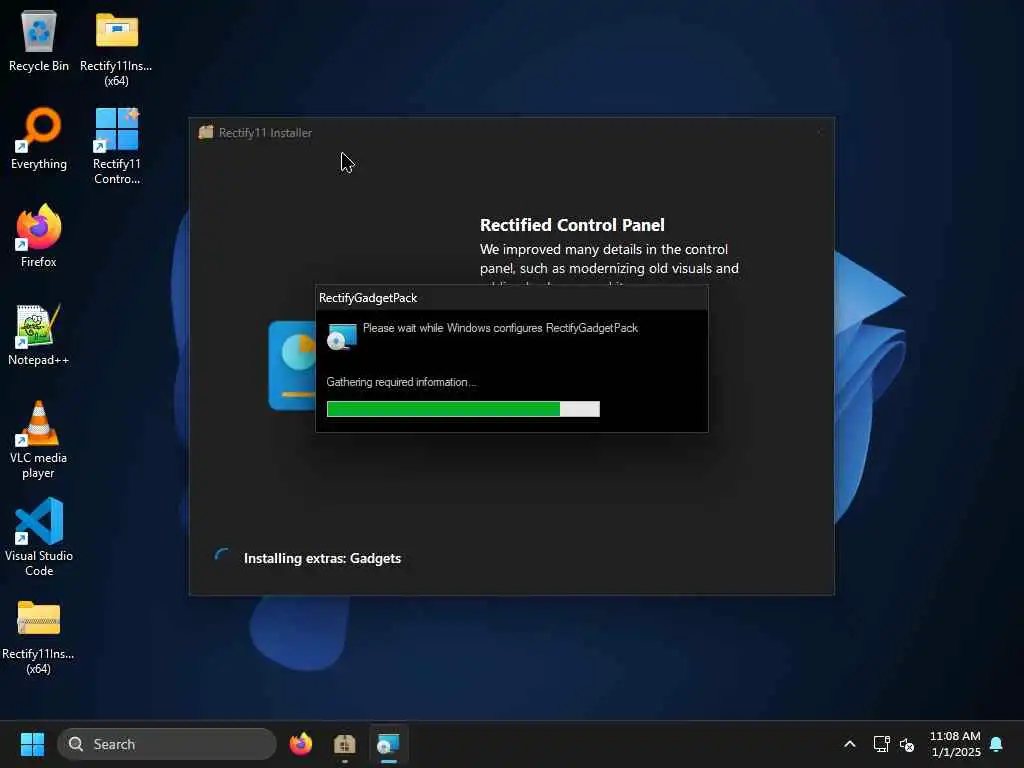Launch Firefox from the desktop
1024x768 pixels.
39,236
